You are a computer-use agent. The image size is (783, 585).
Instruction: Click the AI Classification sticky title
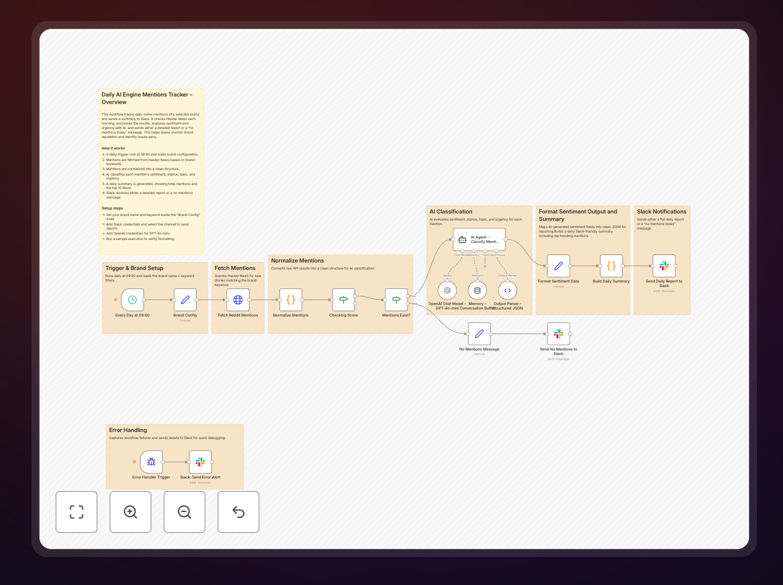pyautogui.click(x=450, y=212)
